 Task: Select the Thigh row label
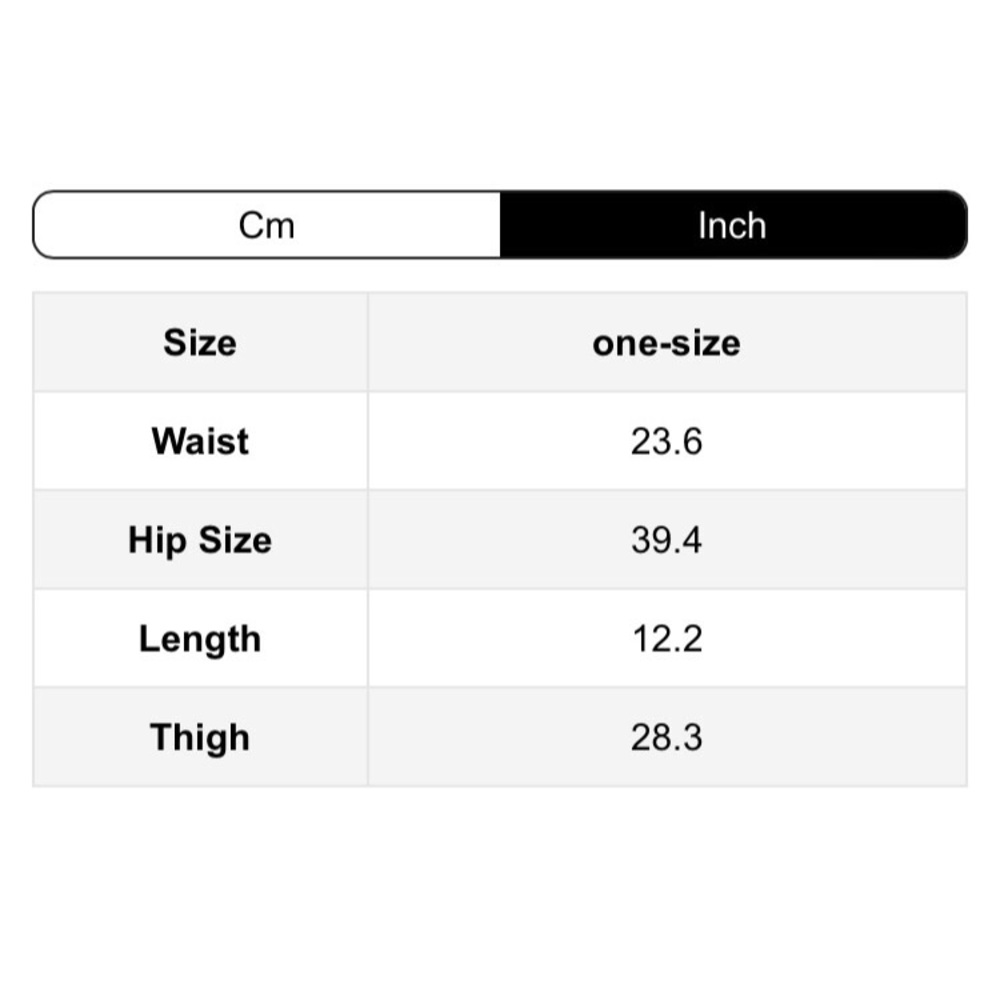(200, 737)
